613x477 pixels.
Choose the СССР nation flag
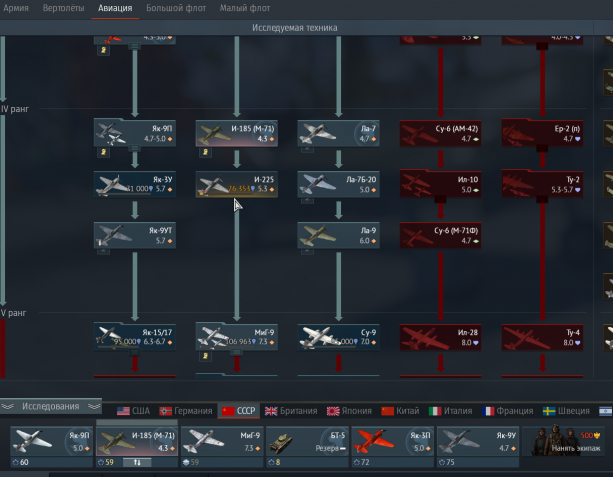click(238, 411)
